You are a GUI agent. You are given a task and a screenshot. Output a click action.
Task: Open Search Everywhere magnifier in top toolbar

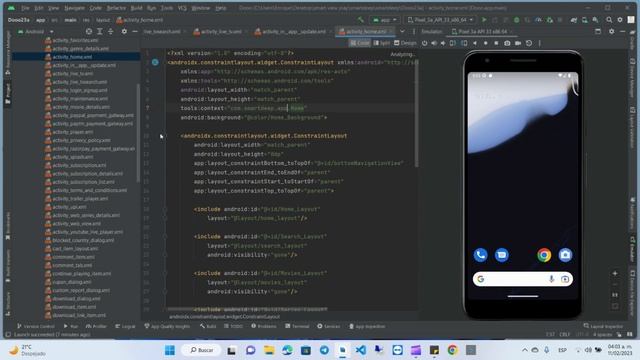(609, 20)
